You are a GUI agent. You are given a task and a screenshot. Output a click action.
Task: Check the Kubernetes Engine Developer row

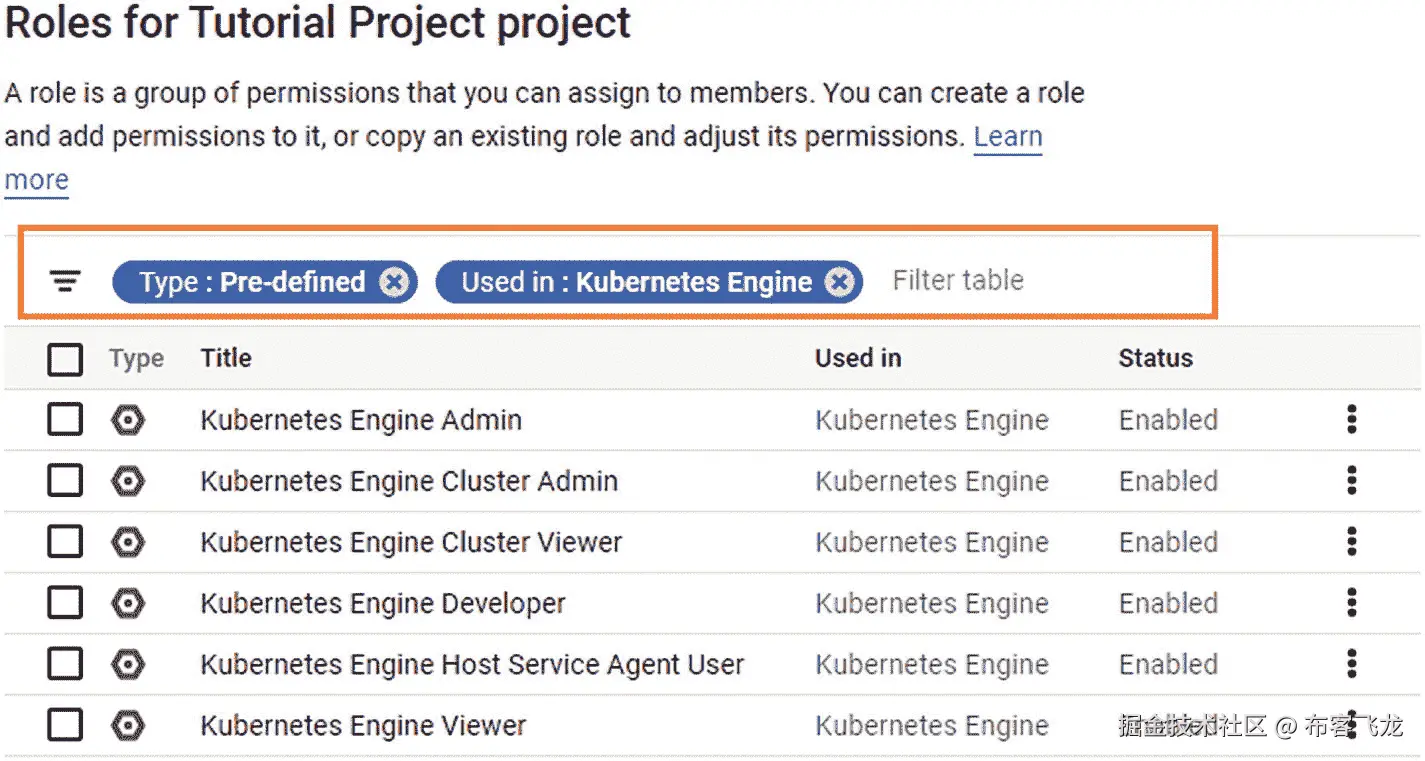pos(65,603)
